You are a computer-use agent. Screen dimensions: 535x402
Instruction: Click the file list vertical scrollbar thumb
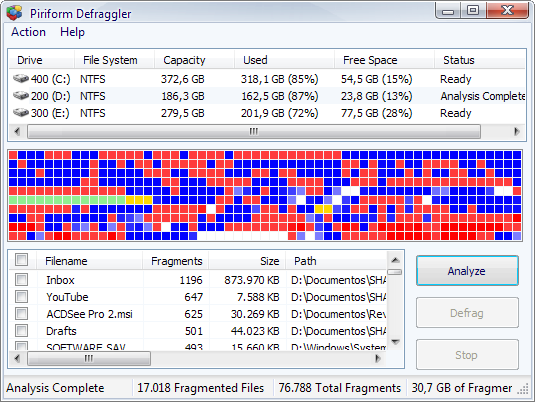(x=395, y=272)
